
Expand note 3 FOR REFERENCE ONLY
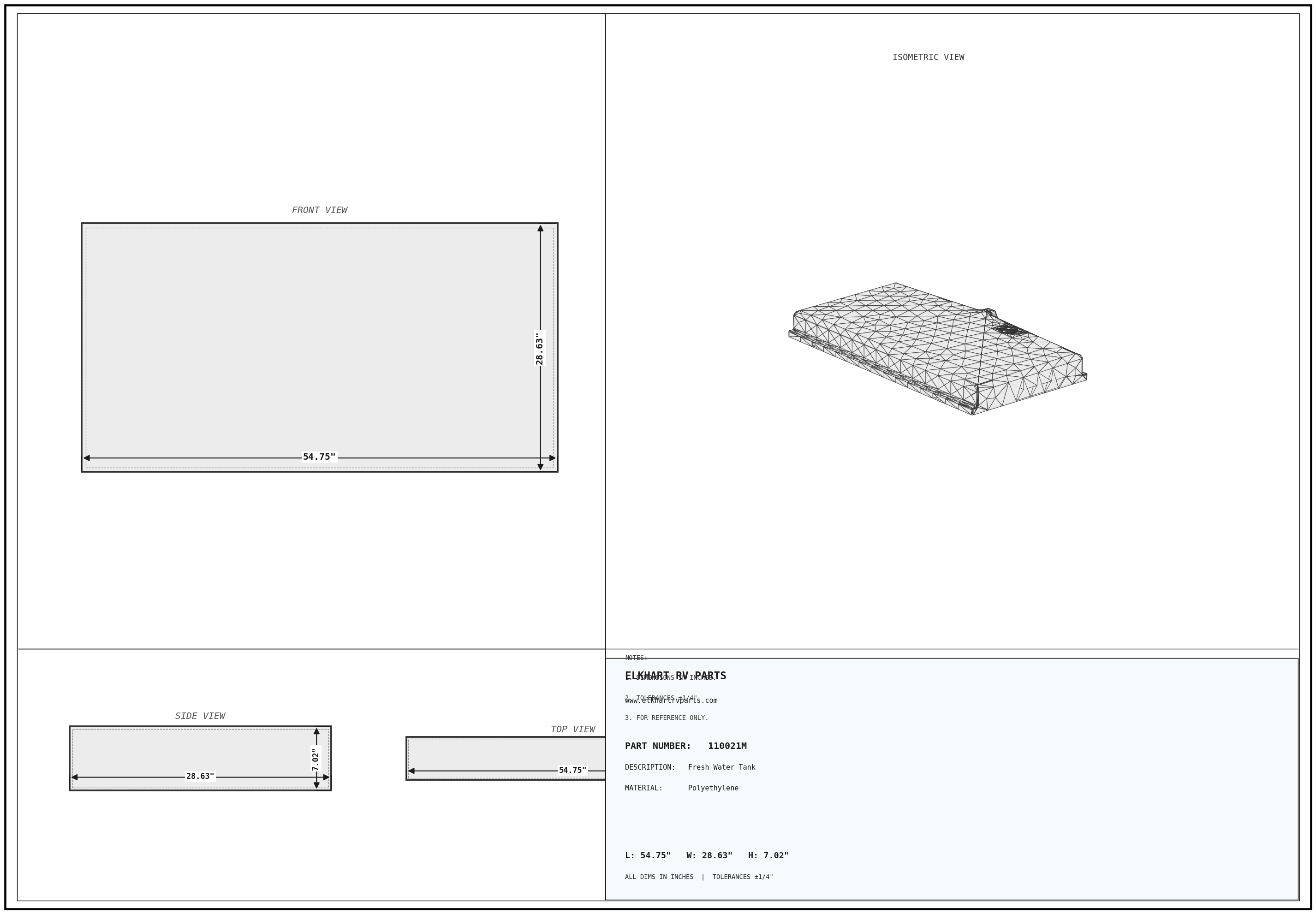[x=666, y=718]
